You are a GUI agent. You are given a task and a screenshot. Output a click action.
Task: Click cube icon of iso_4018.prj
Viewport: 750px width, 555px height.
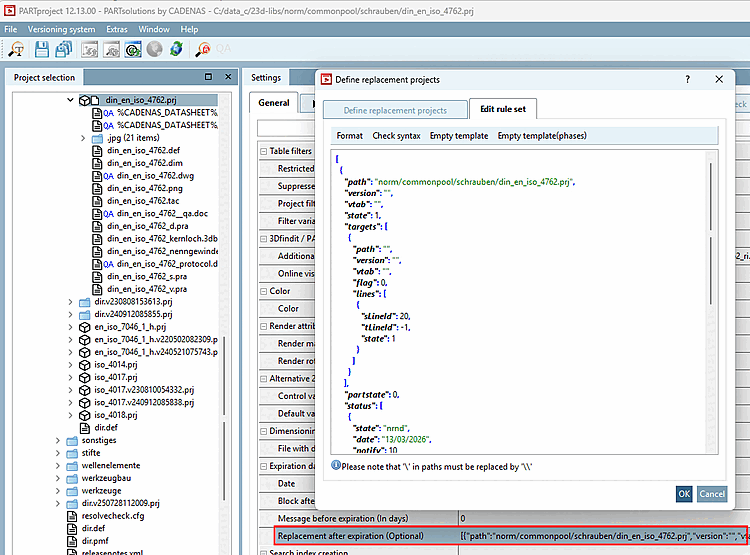85,415
